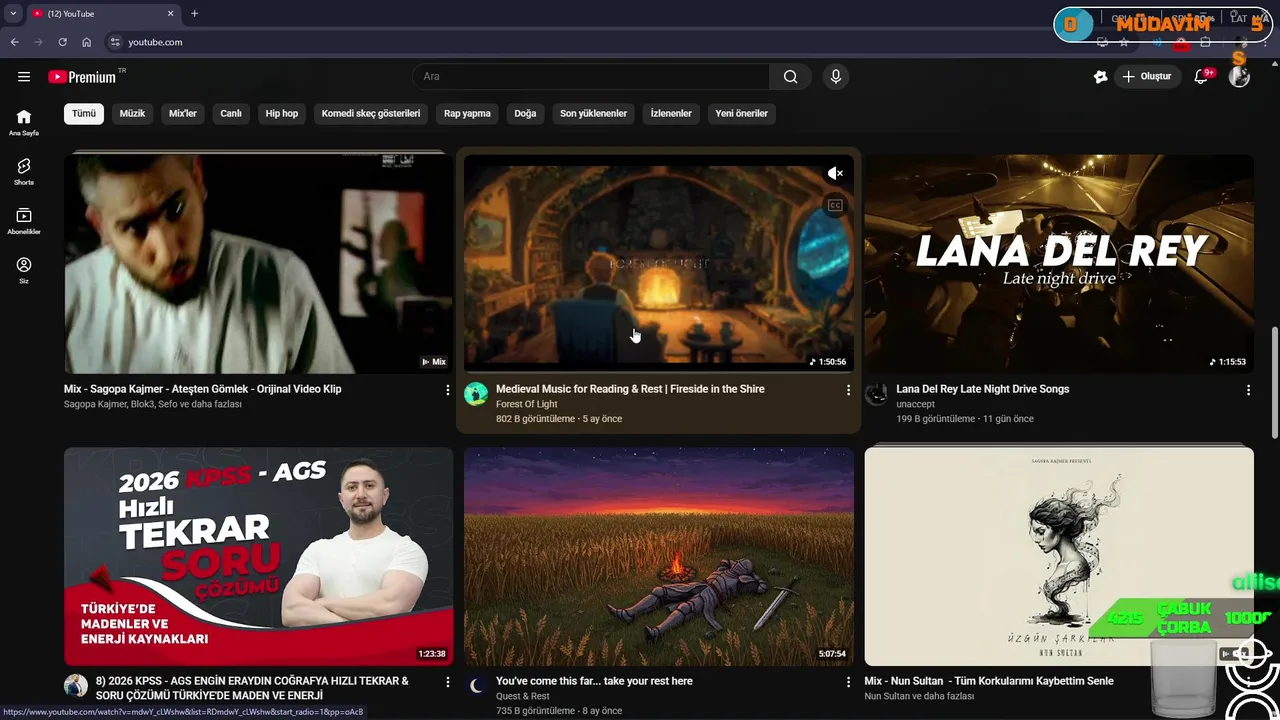Select the Rap yapma filter chip
This screenshot has height=720, width=1280.
point(467,114)
